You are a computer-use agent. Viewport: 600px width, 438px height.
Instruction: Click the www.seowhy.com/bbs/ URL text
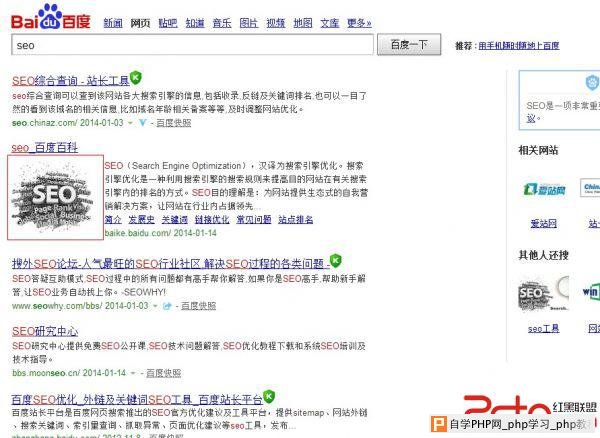click(x=57, y=306)
